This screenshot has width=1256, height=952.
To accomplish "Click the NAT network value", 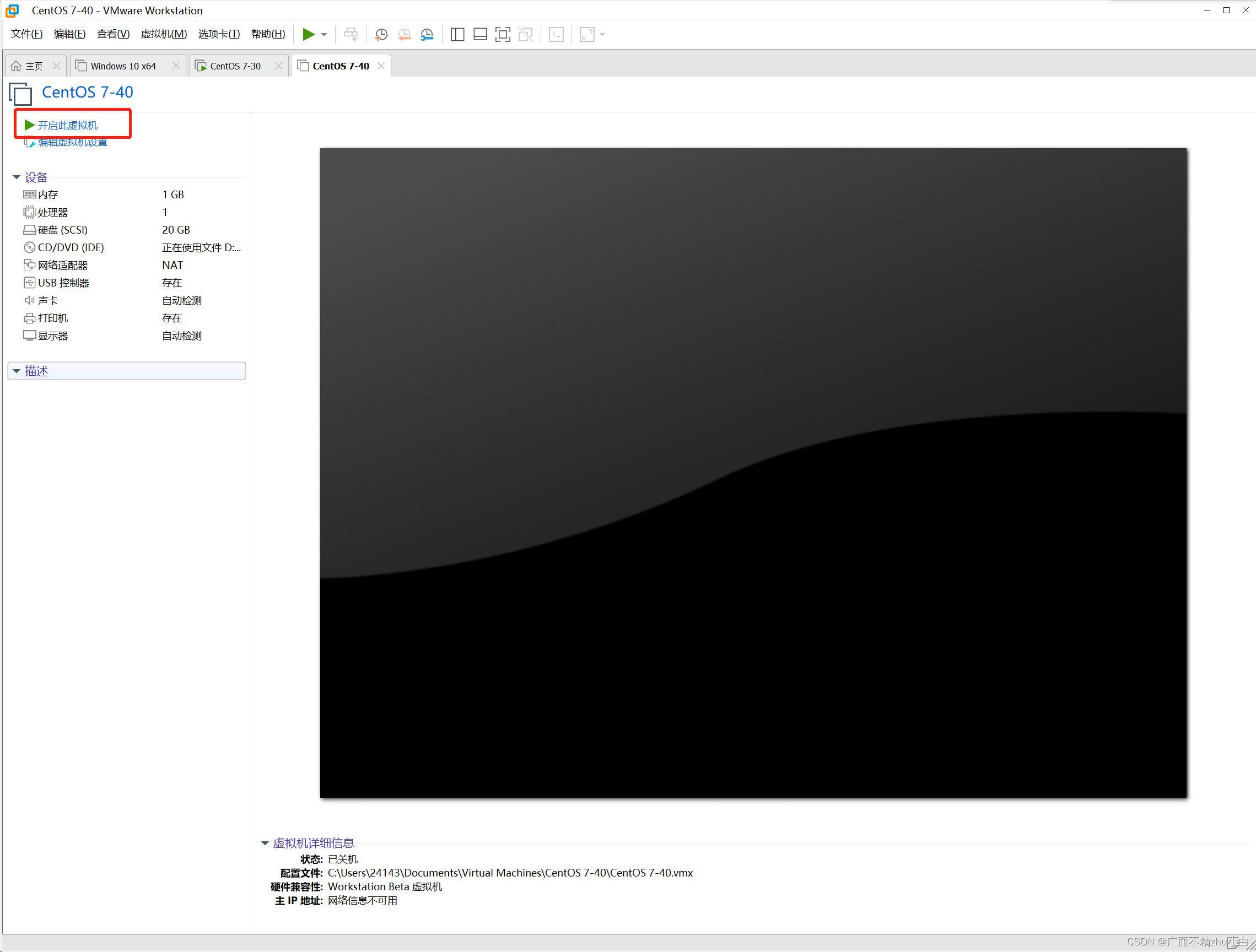I will (173, 265).
